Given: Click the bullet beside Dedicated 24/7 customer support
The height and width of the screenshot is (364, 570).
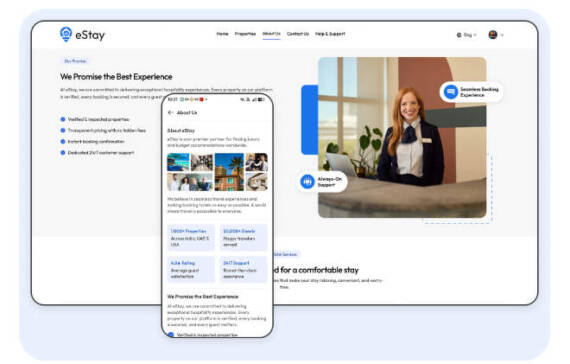Looking at the screenshot, I should point(63,153).
